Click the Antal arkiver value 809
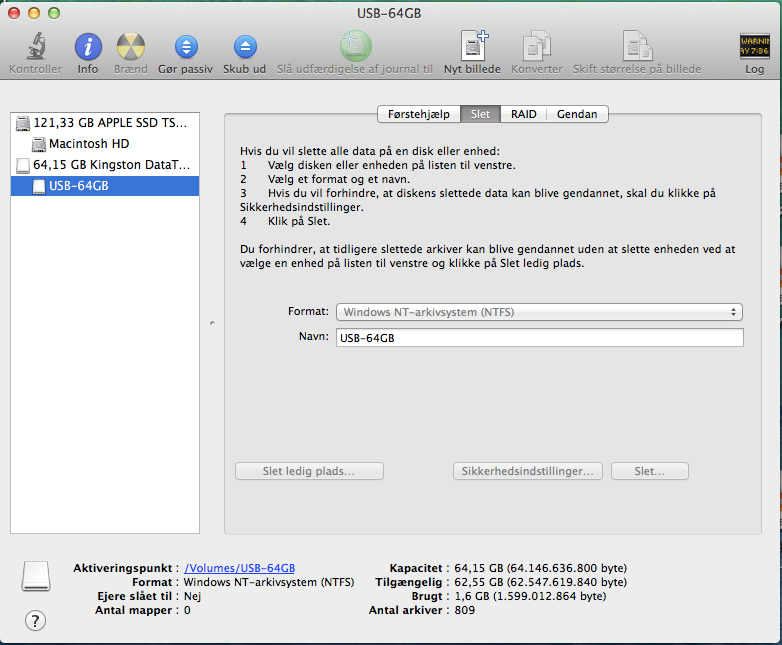This screenshot has height=645, width=782. pos(465,610)
